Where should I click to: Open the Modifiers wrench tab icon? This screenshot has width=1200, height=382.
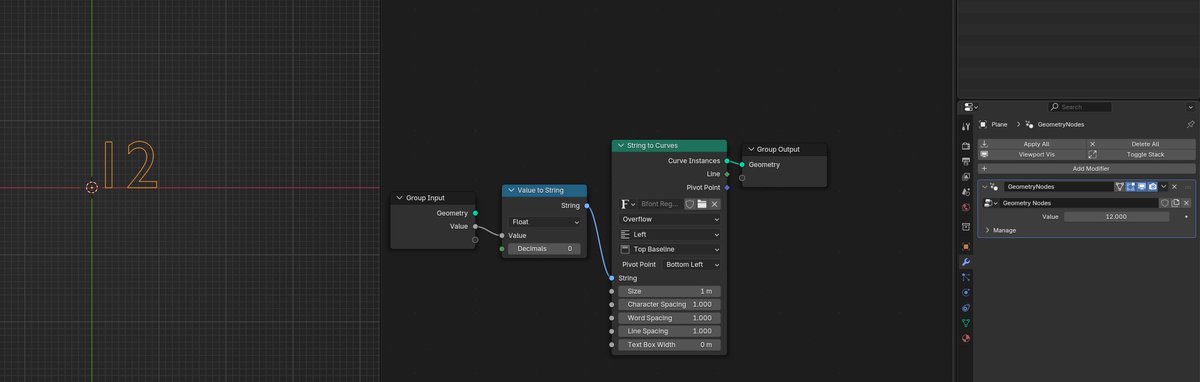pos(966,262)
